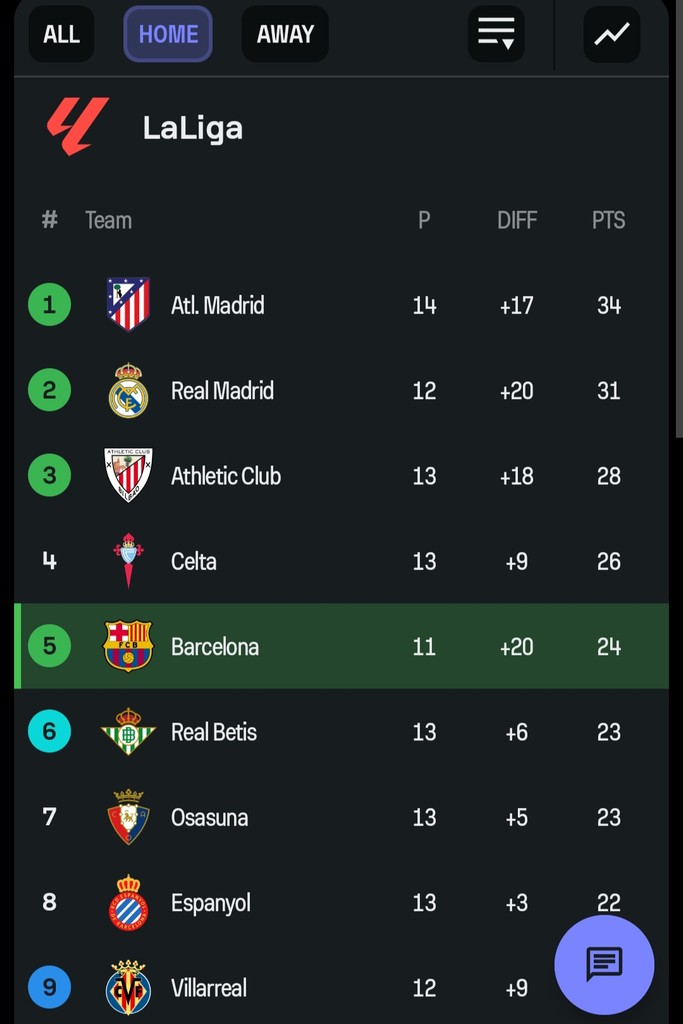The width and height of the screenshot is (683, 1024).
Task: Open the LaLiga league title
Action: point(192,128)
